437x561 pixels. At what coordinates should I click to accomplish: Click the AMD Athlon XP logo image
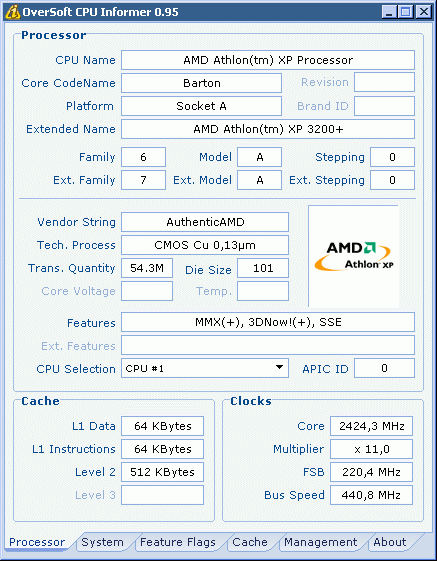(x=354, y=256)
